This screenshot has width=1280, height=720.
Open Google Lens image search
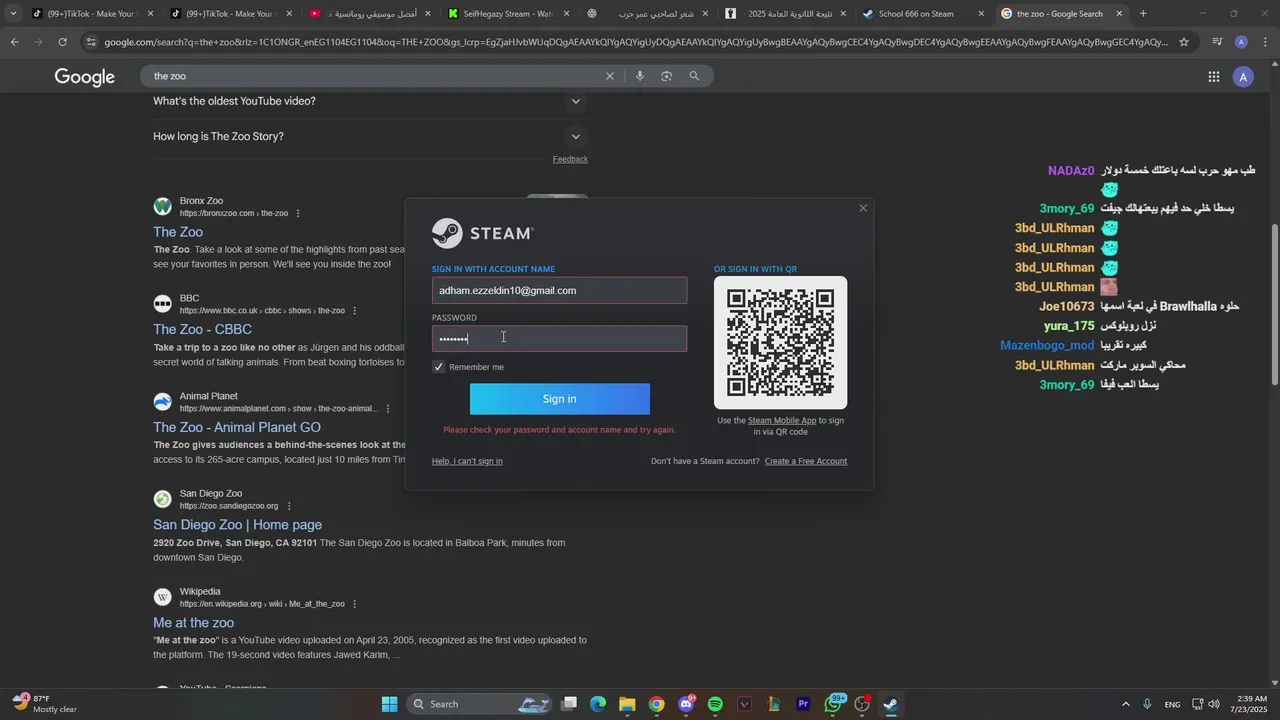667,76
